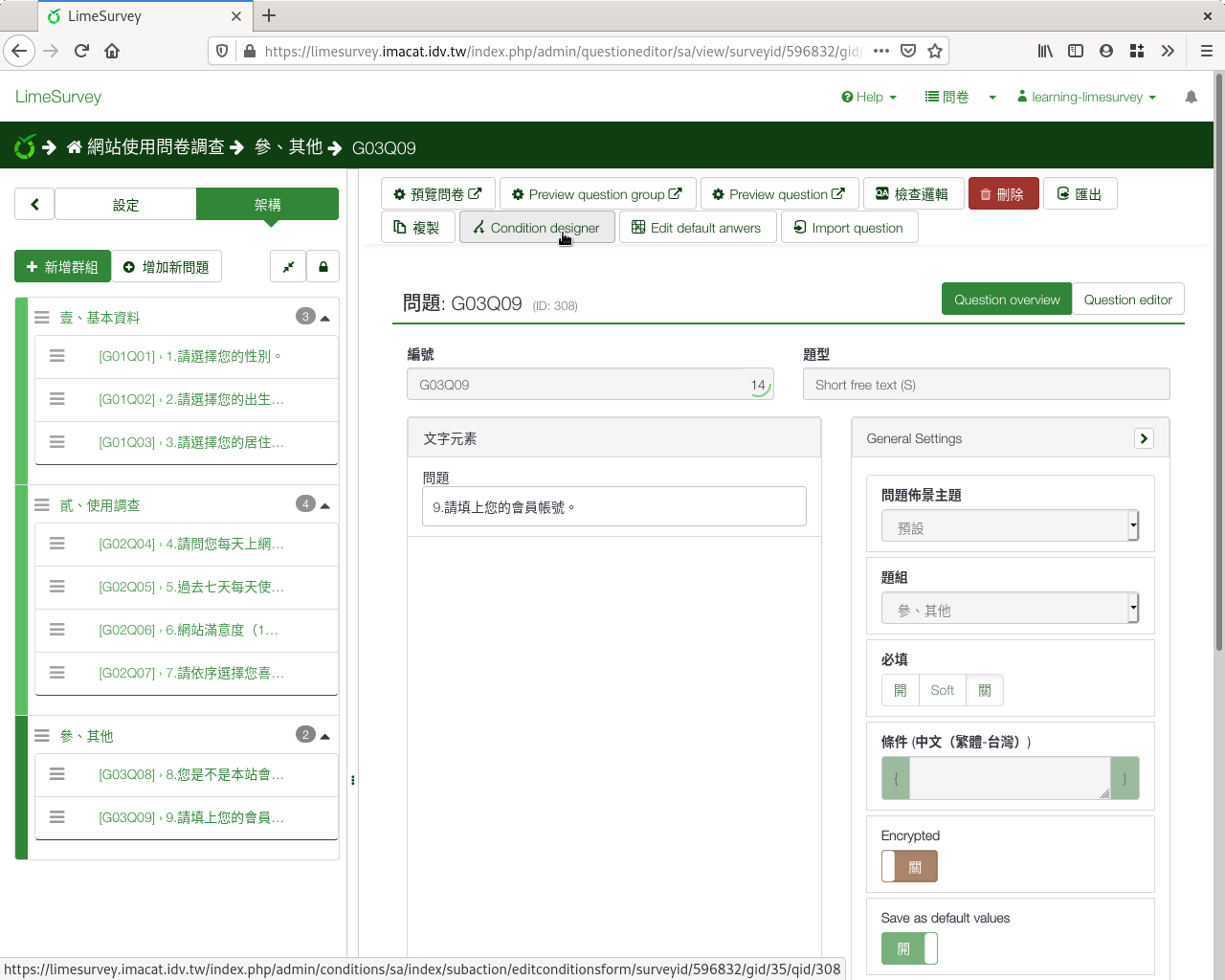Collapse the sidebar with the left chevron
The width and height of the screenshot is (1225, 980).
pyautogui.click(x=34, y=204)
